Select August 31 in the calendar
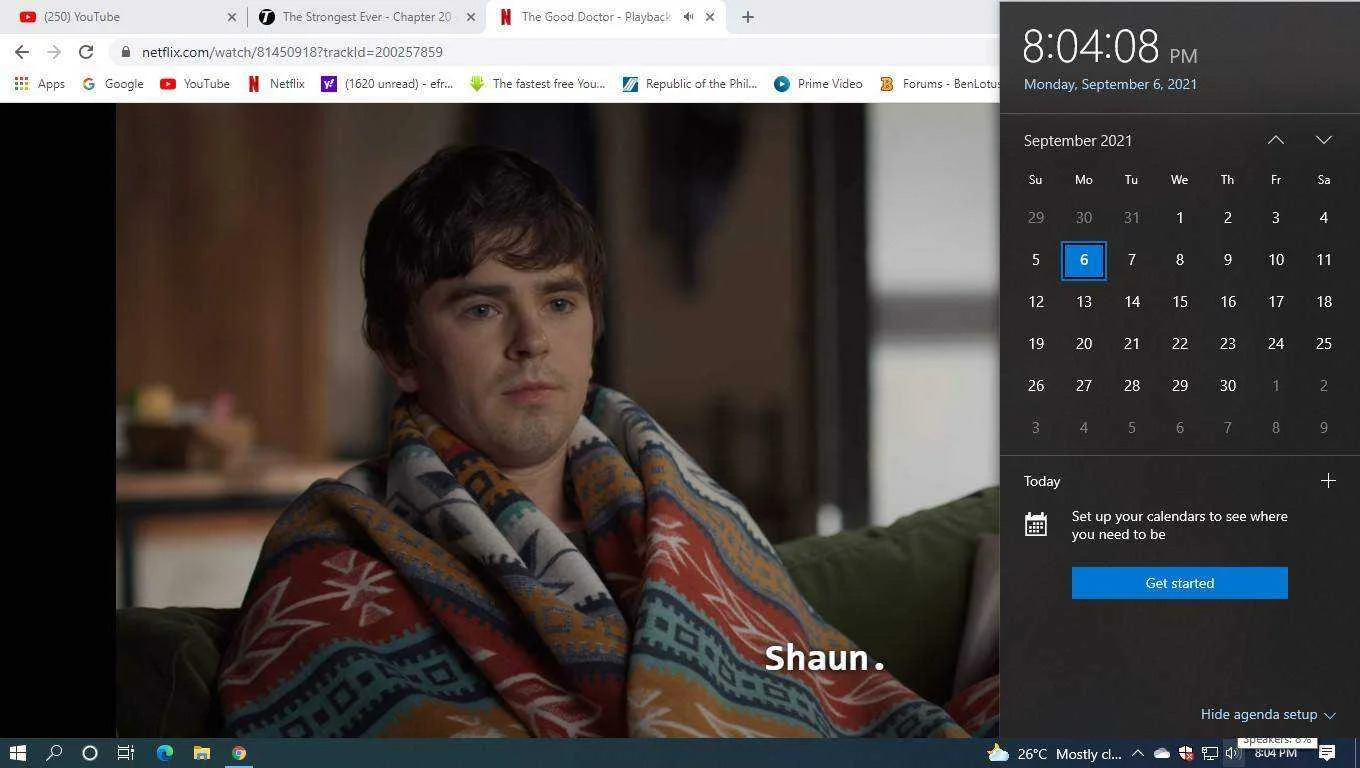This screenshot has width=1360, height=768. click(x=1132, y=218)
